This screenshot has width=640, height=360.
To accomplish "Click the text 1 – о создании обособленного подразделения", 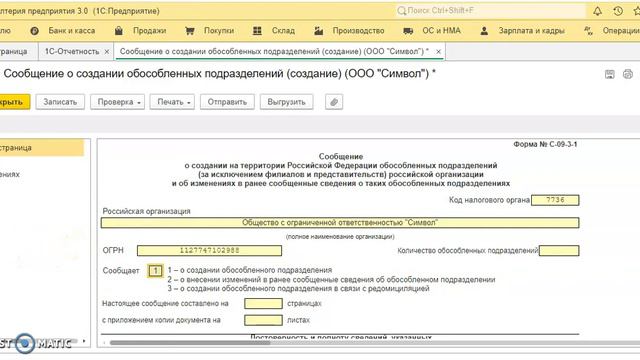I will (x=249, y=270).
